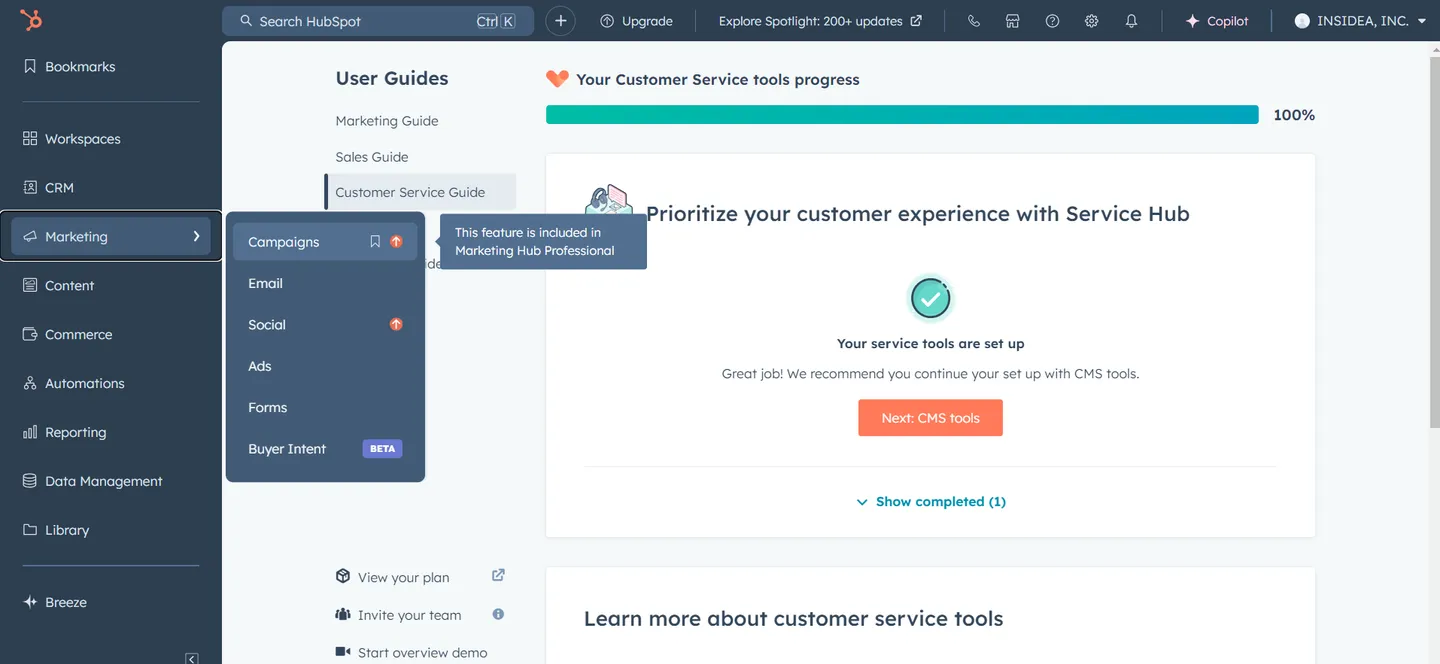Click View your plan link
Image resolution: width=1440 pixels, height=664 pixels.
point(404,578)
